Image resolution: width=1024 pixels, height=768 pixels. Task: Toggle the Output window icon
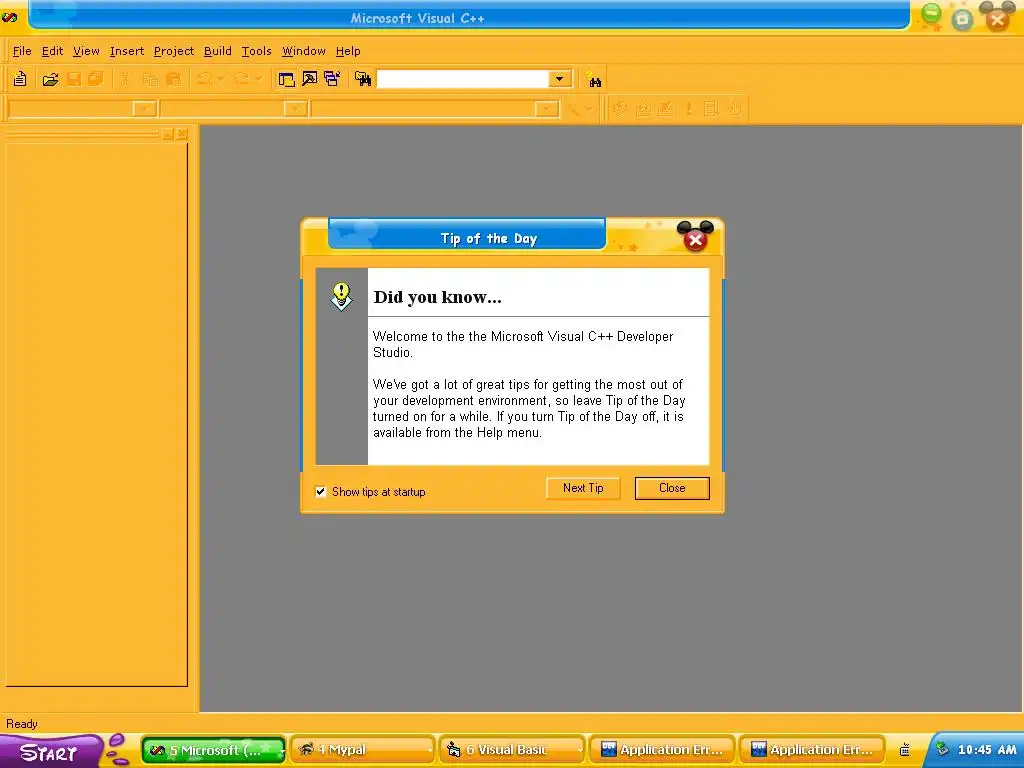pos(309,80)
